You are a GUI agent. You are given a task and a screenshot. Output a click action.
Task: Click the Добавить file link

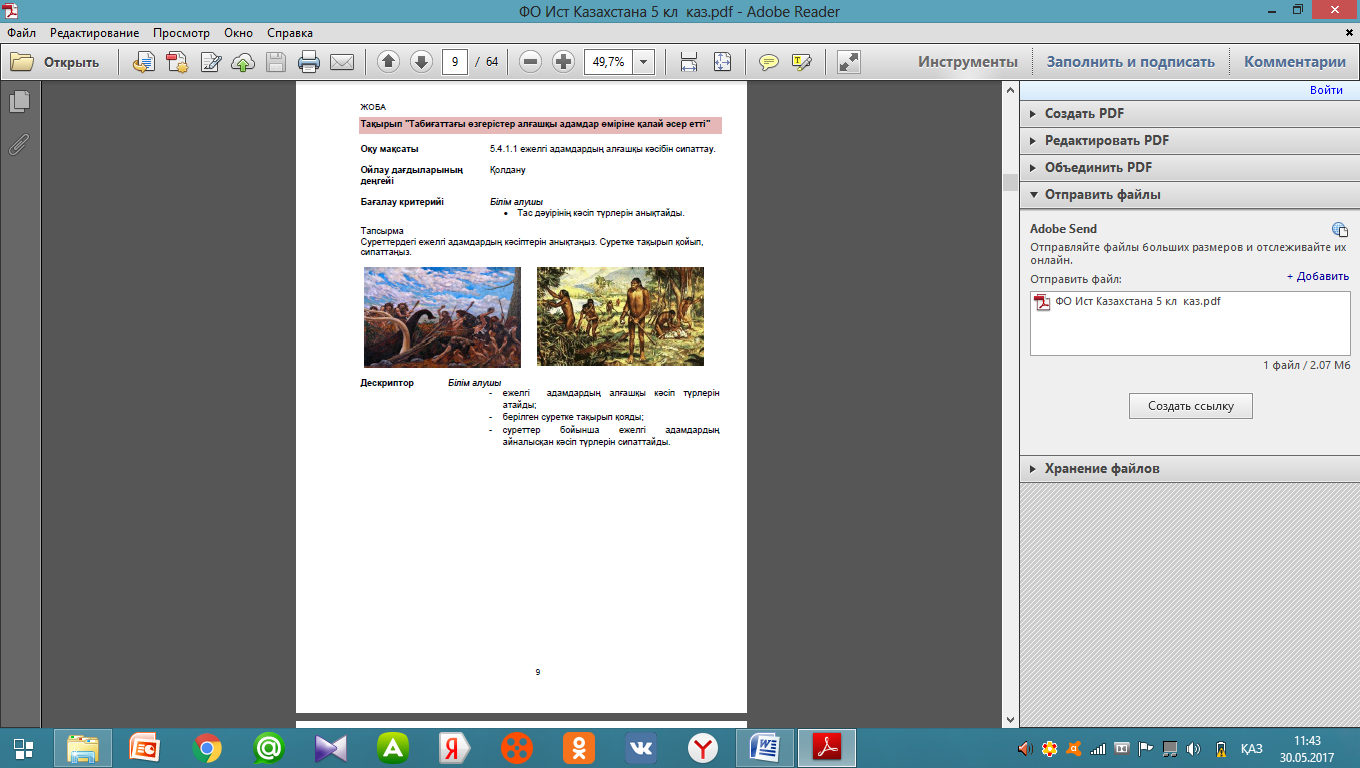1317,276
